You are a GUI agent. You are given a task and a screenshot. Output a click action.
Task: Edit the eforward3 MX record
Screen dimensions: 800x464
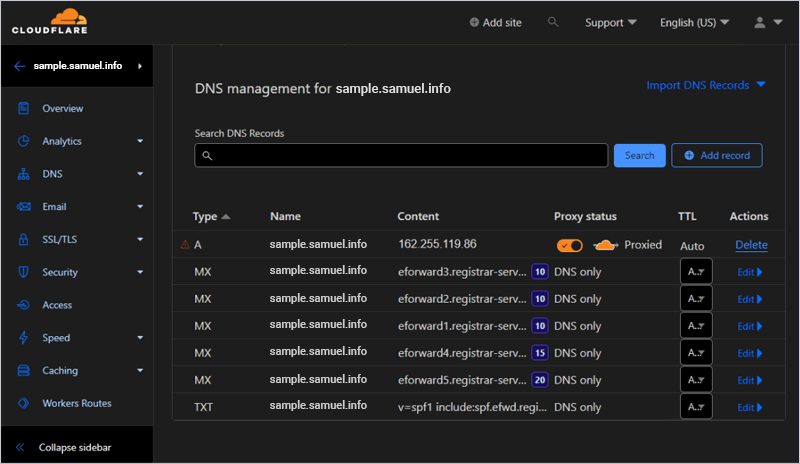point(749,272)
